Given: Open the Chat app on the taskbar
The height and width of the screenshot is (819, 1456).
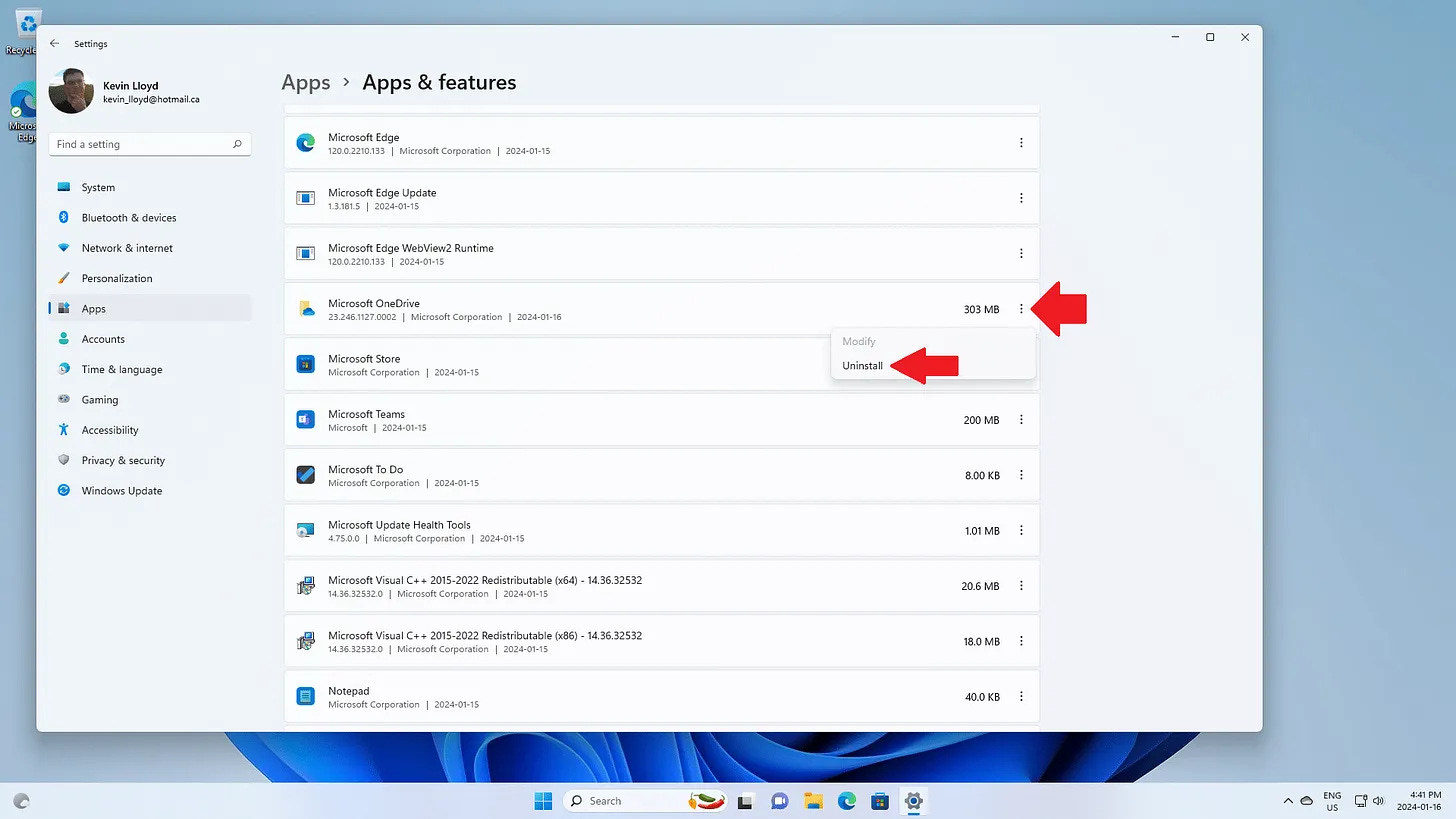Looking at the screenshot, I should [779, 801].
